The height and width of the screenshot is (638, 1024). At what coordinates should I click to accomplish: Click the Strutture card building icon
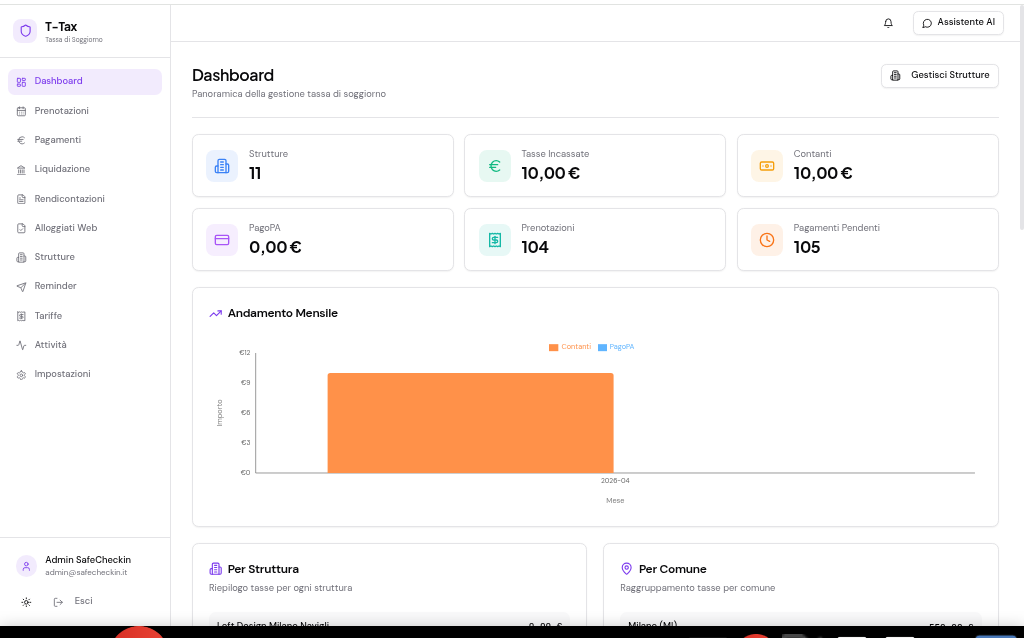222,166
